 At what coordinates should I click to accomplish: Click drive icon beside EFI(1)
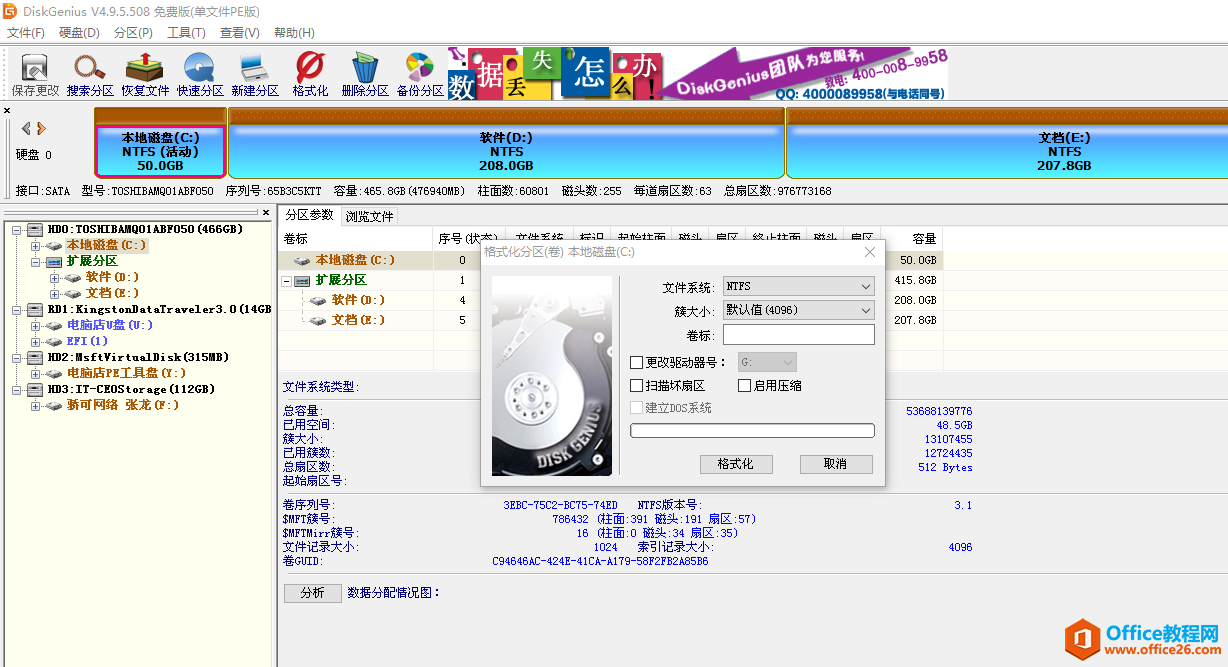pyautogui.click(x=54, y=341)
